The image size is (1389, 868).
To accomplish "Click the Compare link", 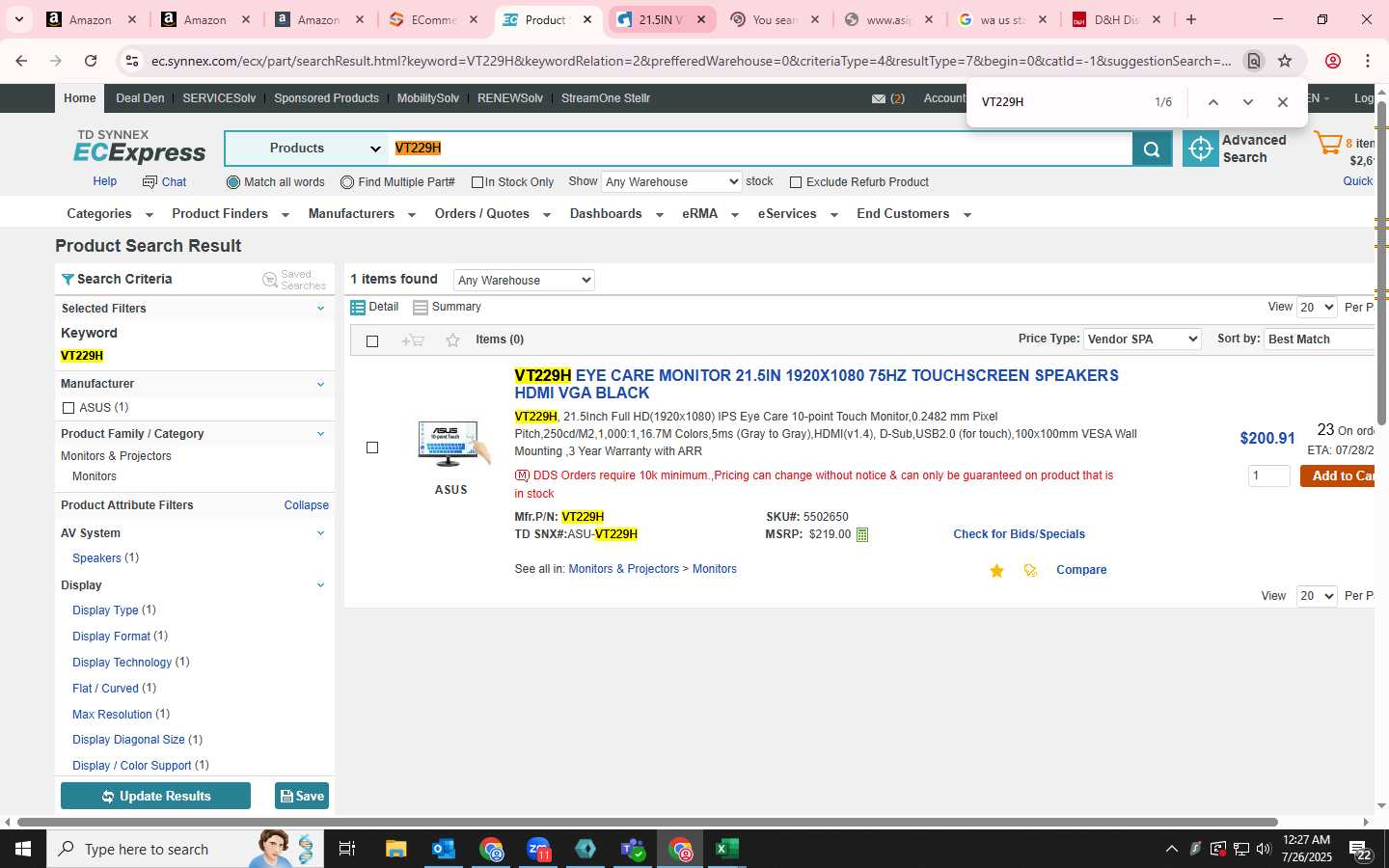I will [x=1081, y=570].
